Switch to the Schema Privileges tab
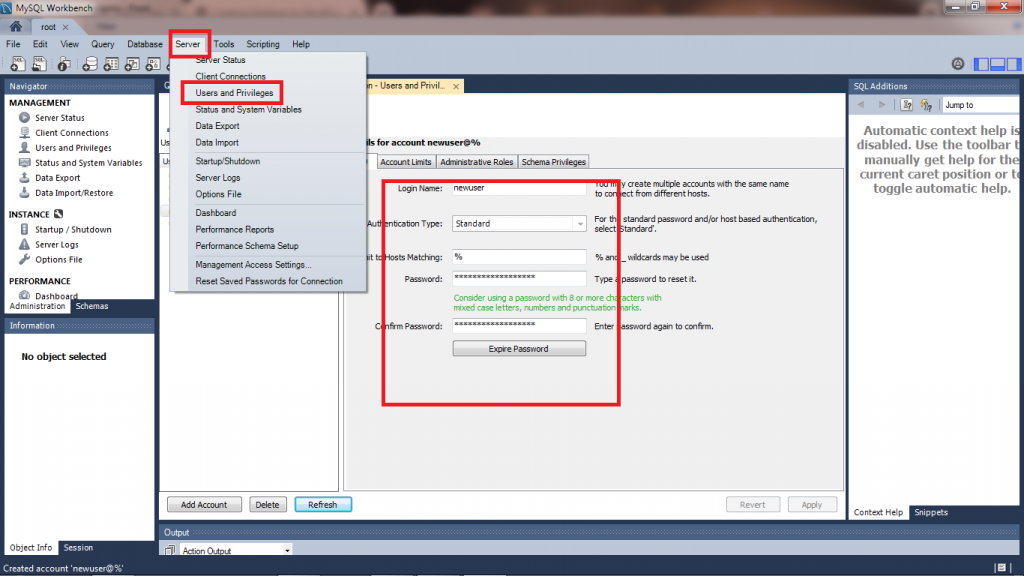Image resolution: width=1024 pixels, height=576 pixels. pos(553,162)
